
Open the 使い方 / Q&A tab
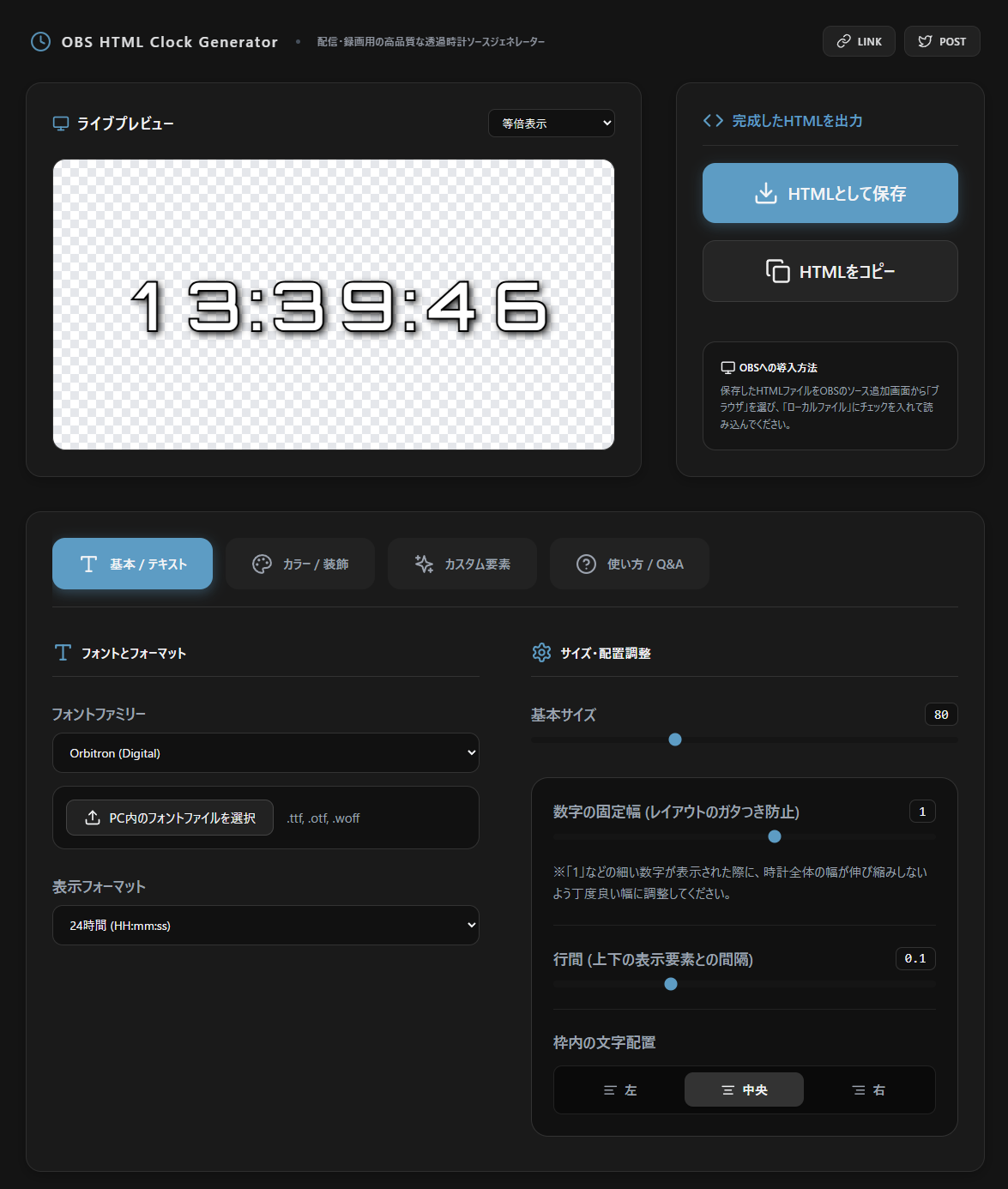click(630, 564)
